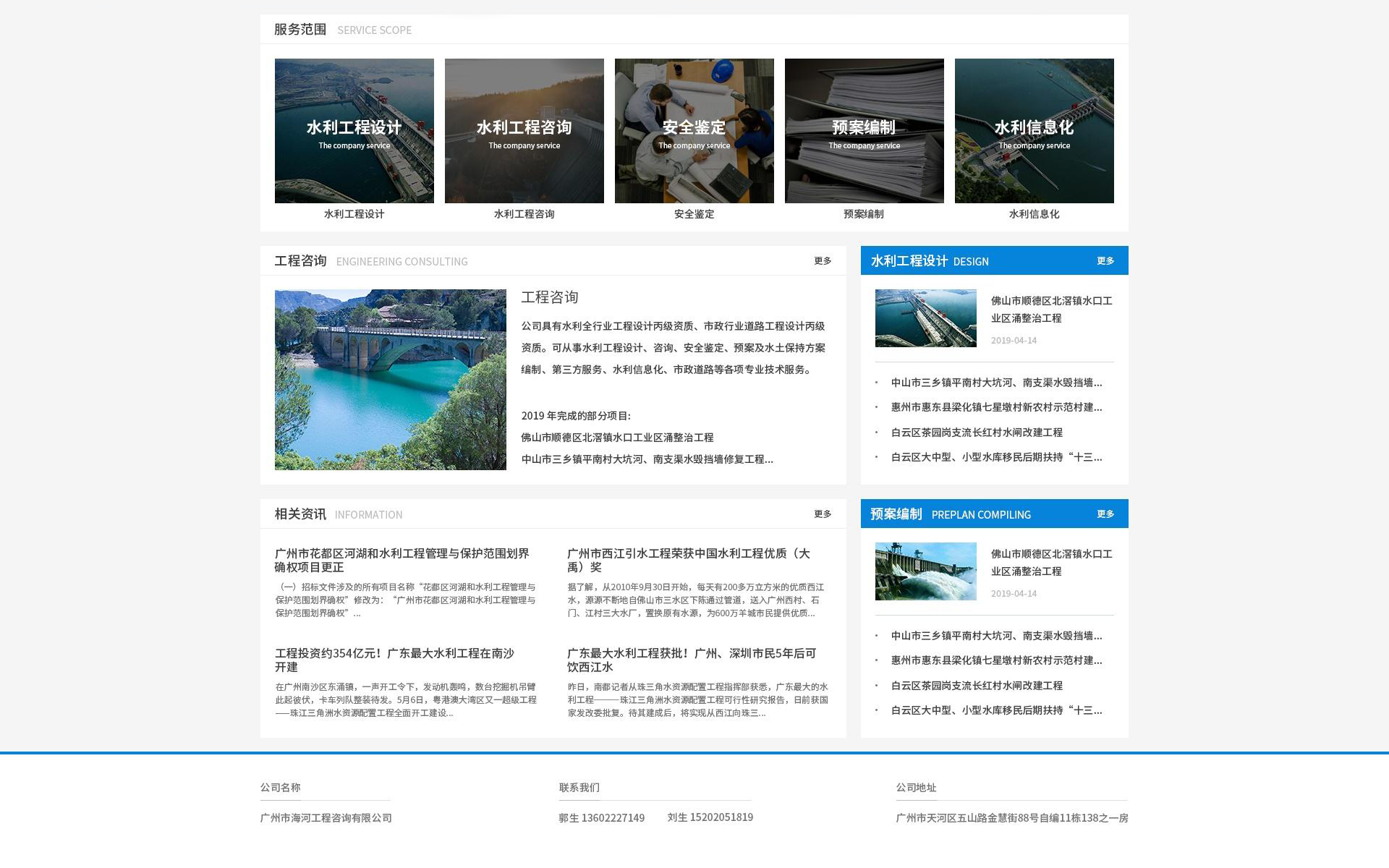Image resolution: width=1389 pixels, height=868 pixels.
Task: Select the 预案编制 service image card
Action: click(x=864, y=130)
